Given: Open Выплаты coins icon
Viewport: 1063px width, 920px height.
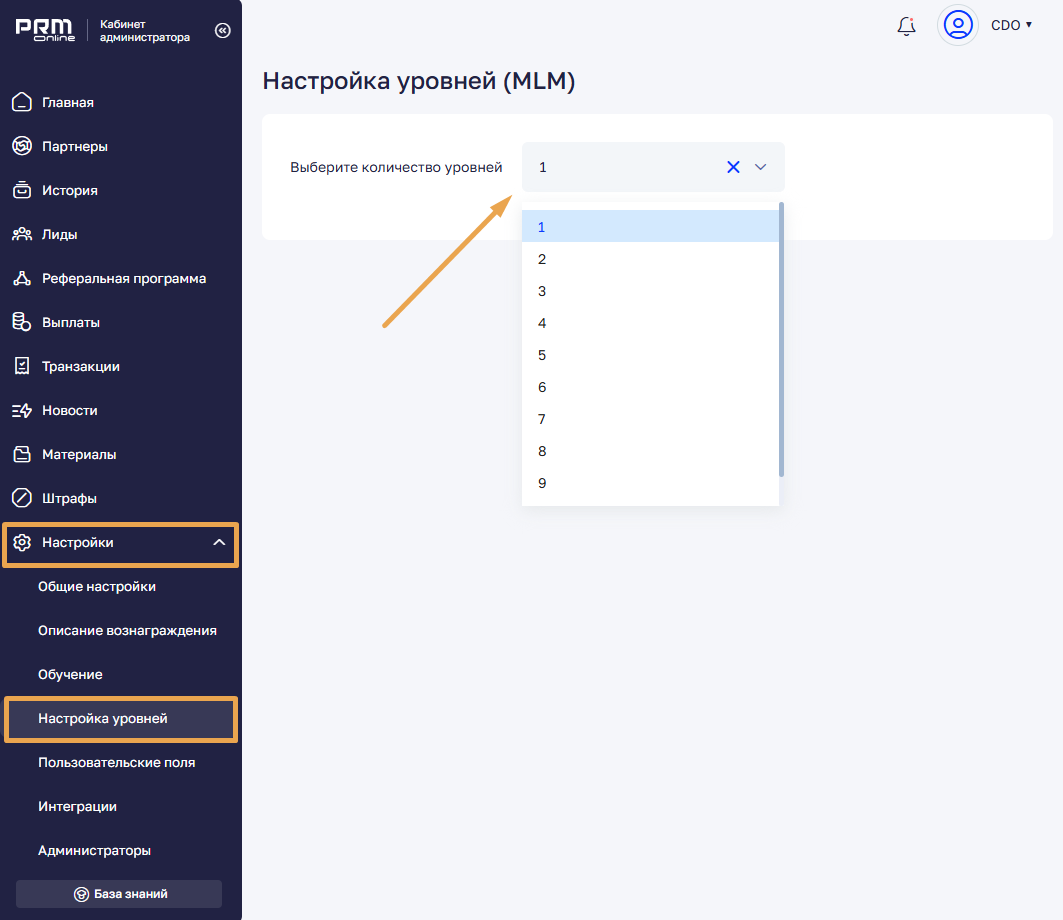Looking at the screenshot, I should coord(22,322).
